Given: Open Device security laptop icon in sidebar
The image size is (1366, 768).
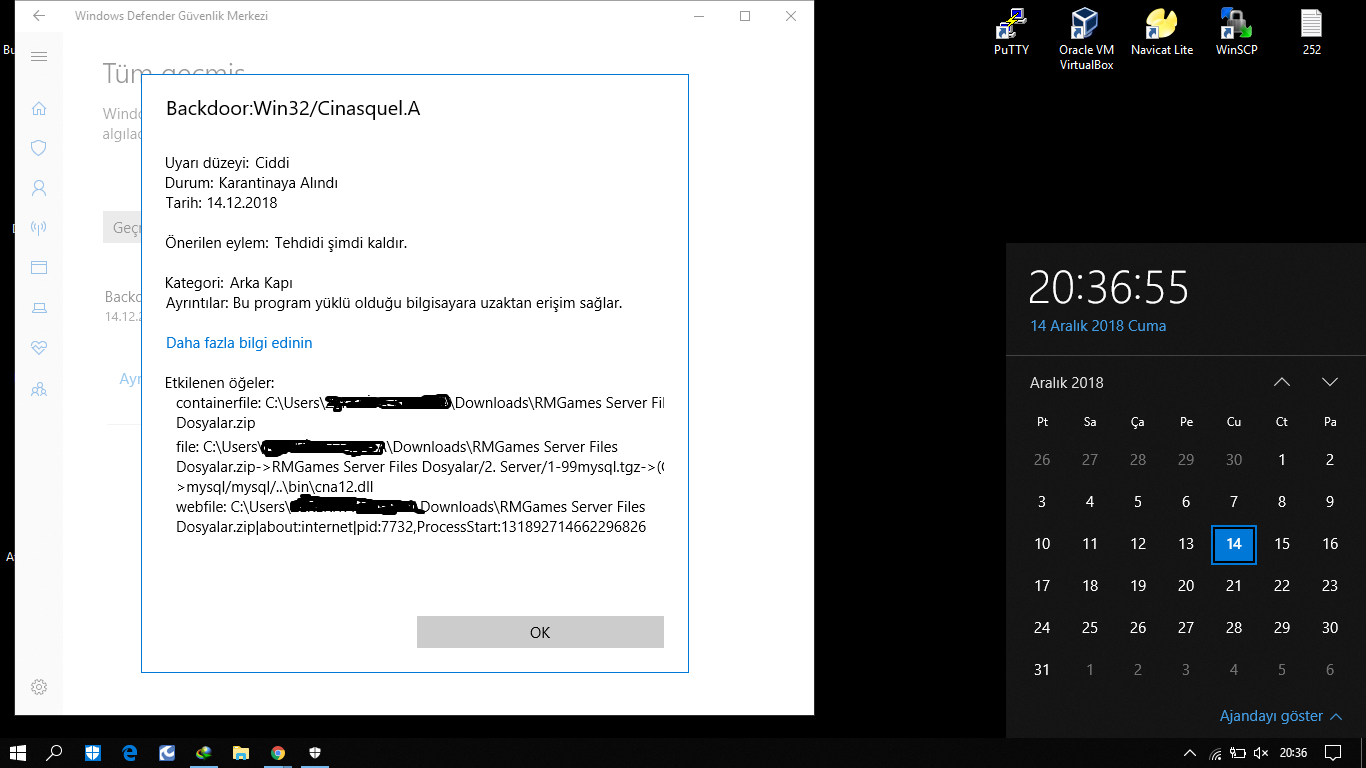Looking at the screenshot, I should click(39, 308).
